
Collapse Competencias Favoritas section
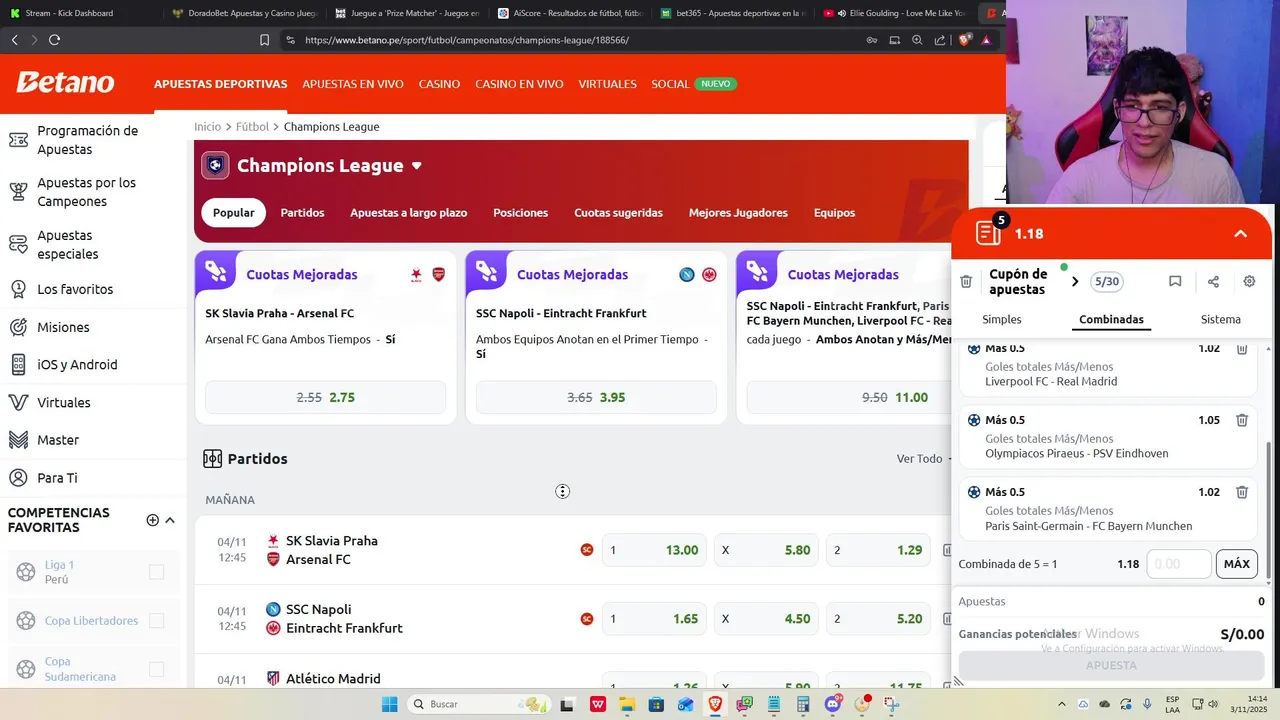click(x=170, y=520)
